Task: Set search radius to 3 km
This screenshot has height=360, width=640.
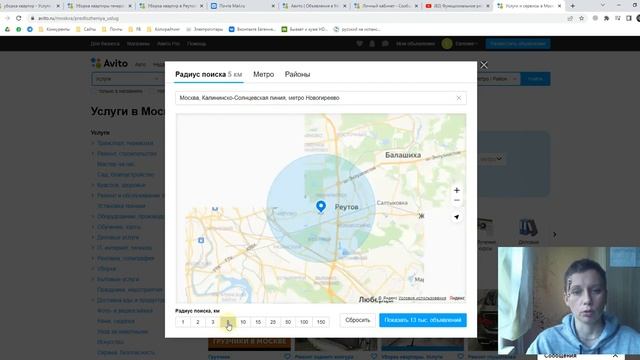Action: 213,322
